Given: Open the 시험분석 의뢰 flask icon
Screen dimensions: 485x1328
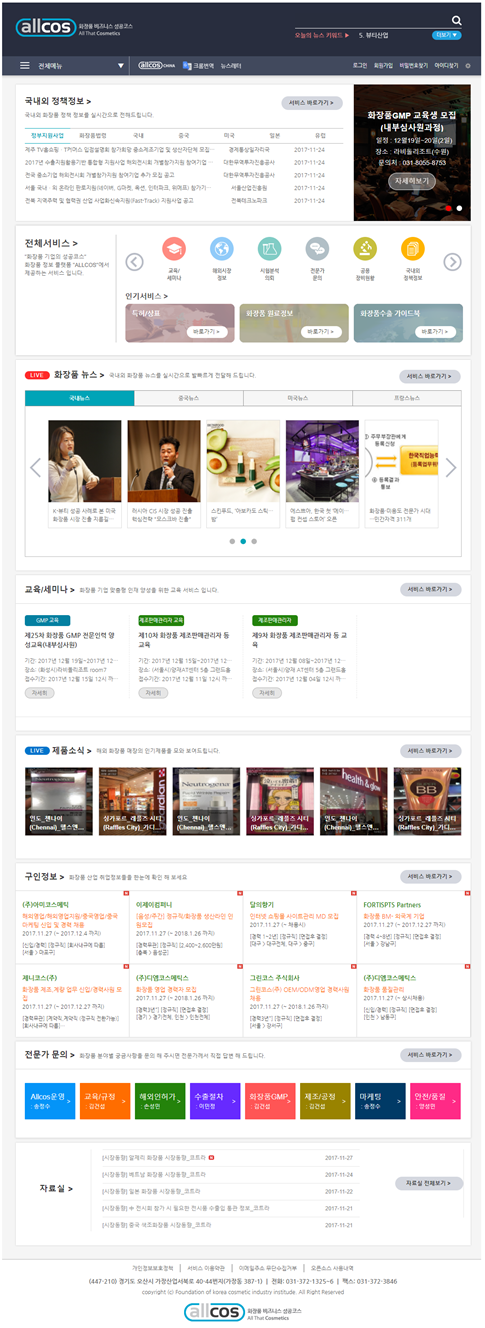Looking at the screenshot, I should pyautogui.click(x=269, y=248).
